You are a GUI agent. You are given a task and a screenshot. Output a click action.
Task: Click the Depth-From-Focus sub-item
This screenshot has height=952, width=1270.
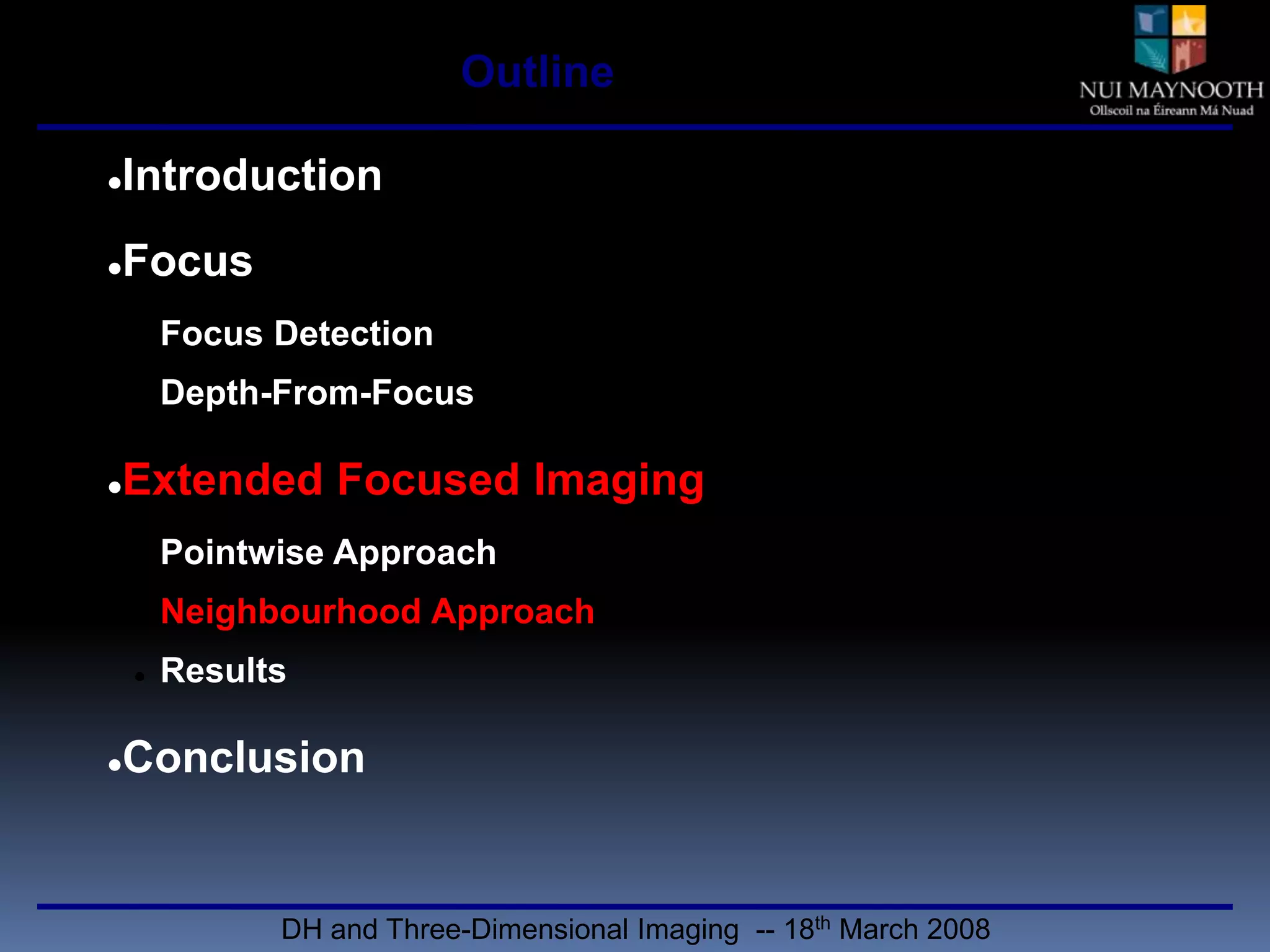[x=317, y=393]
